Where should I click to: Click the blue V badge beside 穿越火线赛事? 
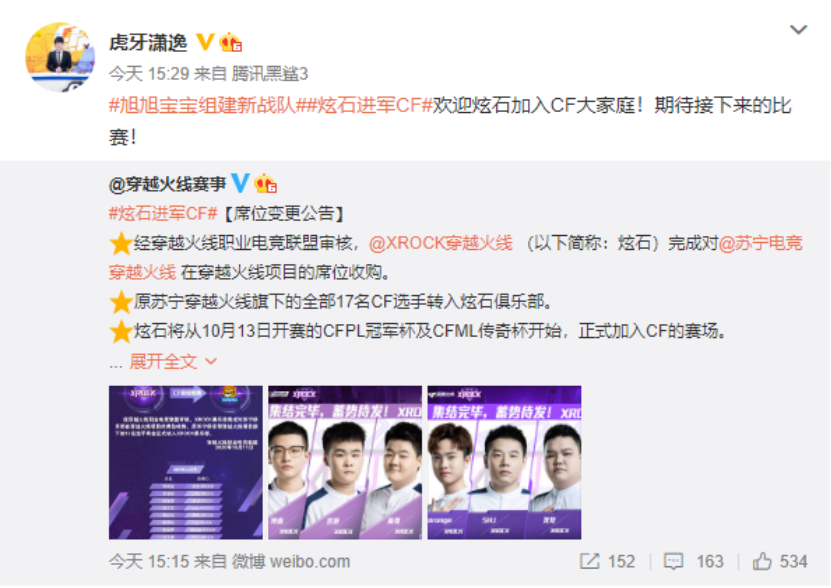240,183
